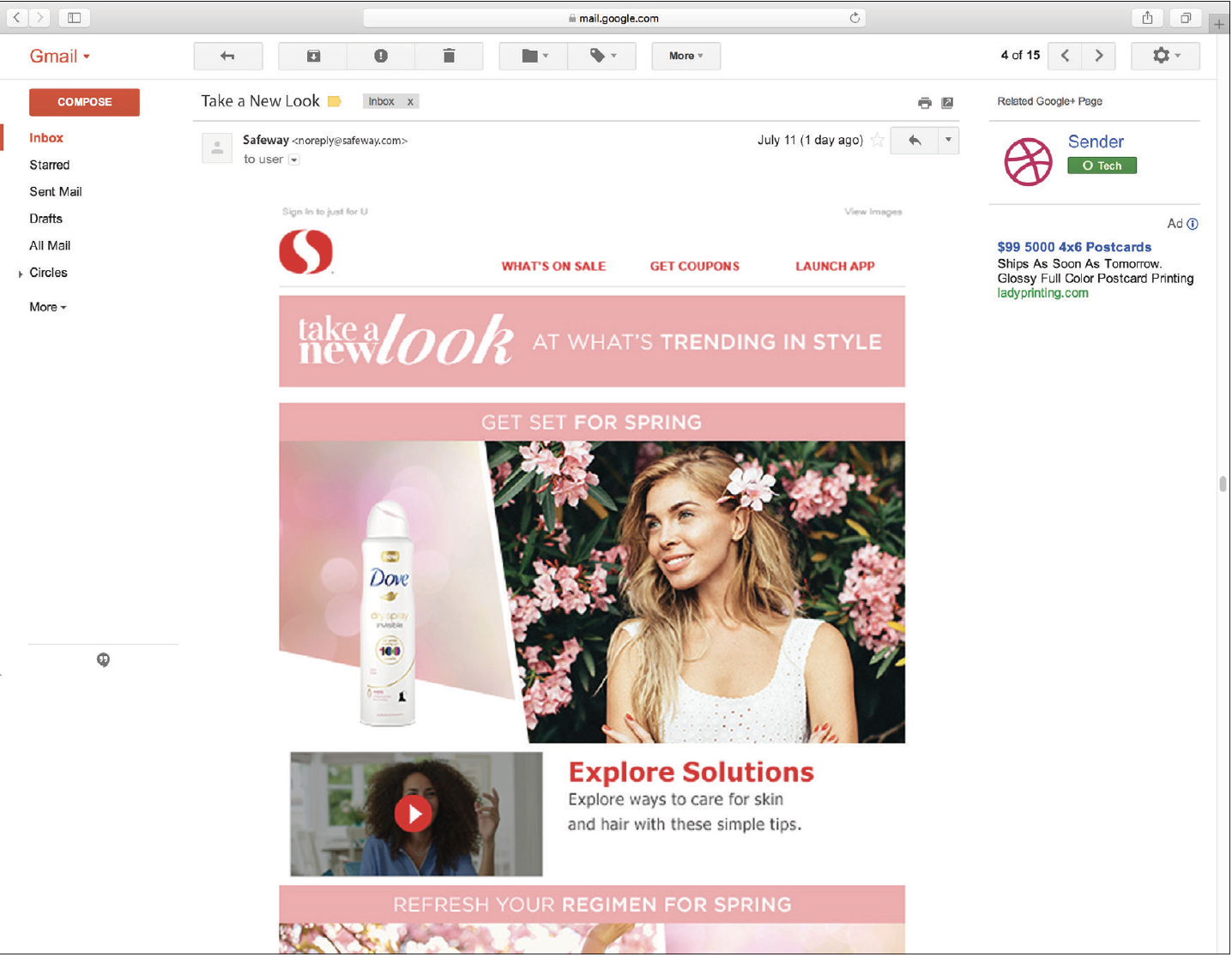
Task: Toggle the star on Safeway email
Action: [x=877, y=140]
